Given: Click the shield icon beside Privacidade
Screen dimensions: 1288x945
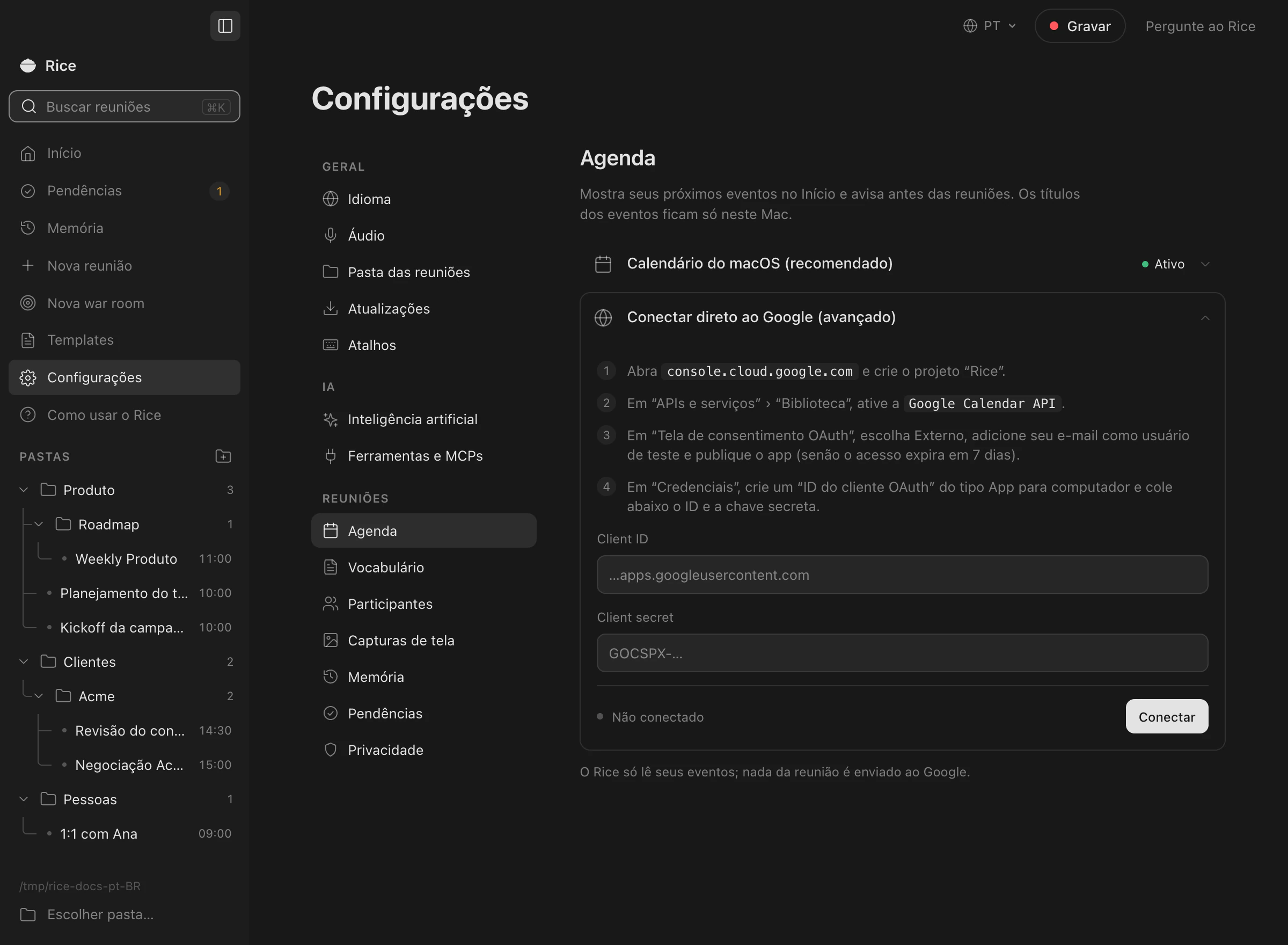Looking at the screenshot, I should 331,750.
